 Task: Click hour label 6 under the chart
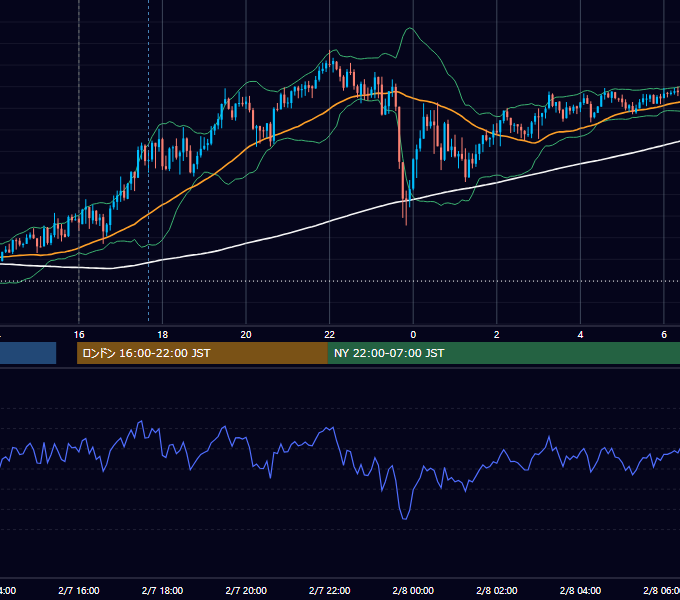click(664, 335)
